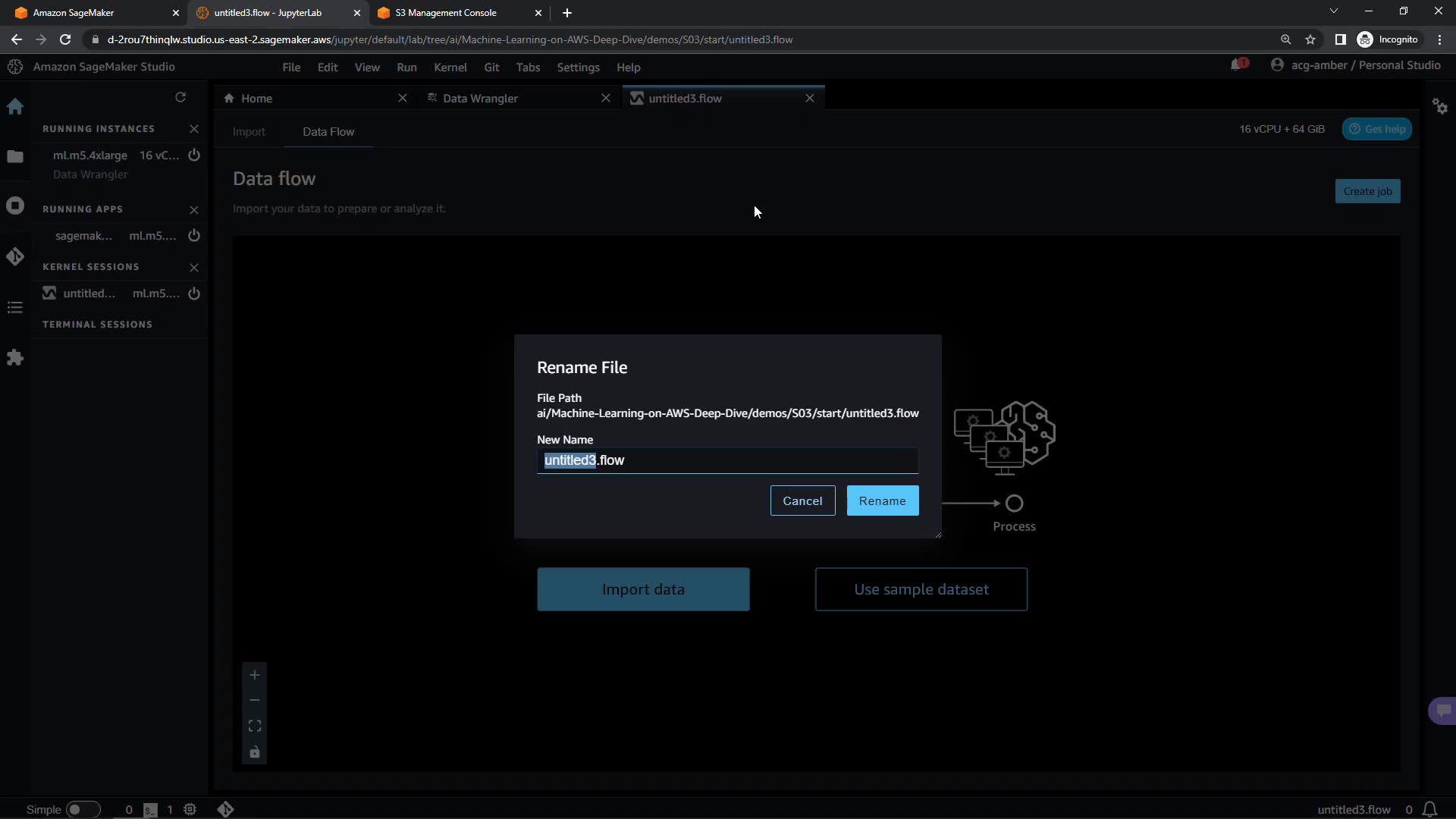The image size is (1456, 819).
Task: Cancel the Rename File dialog
Action: (x=802, y=501)
